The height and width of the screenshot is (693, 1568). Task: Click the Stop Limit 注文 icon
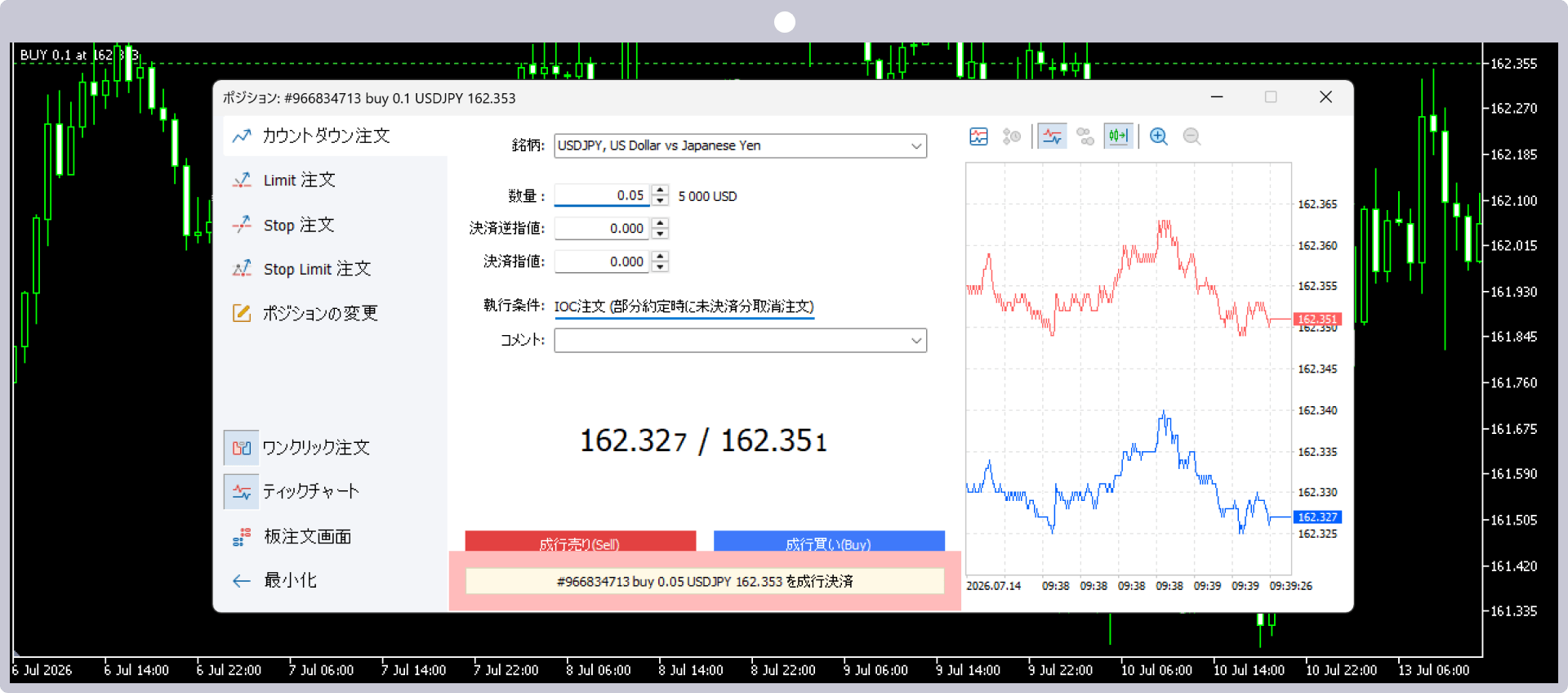242,269
